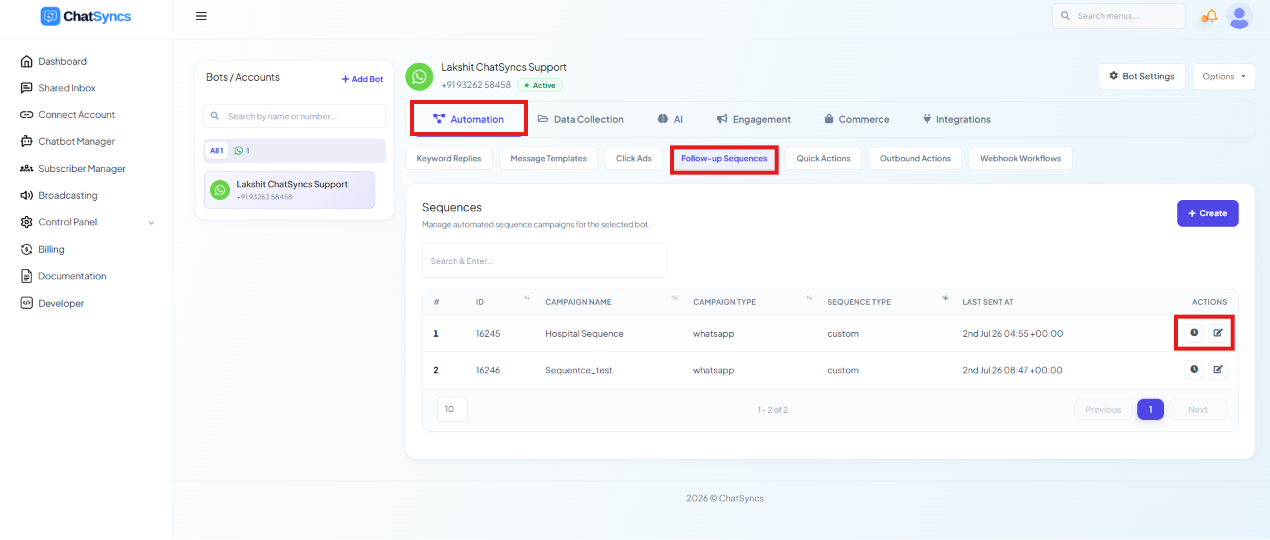Click the large WhatsApp icon in bot header
The width and height of the screenshot is (1270, 540).
419,76
